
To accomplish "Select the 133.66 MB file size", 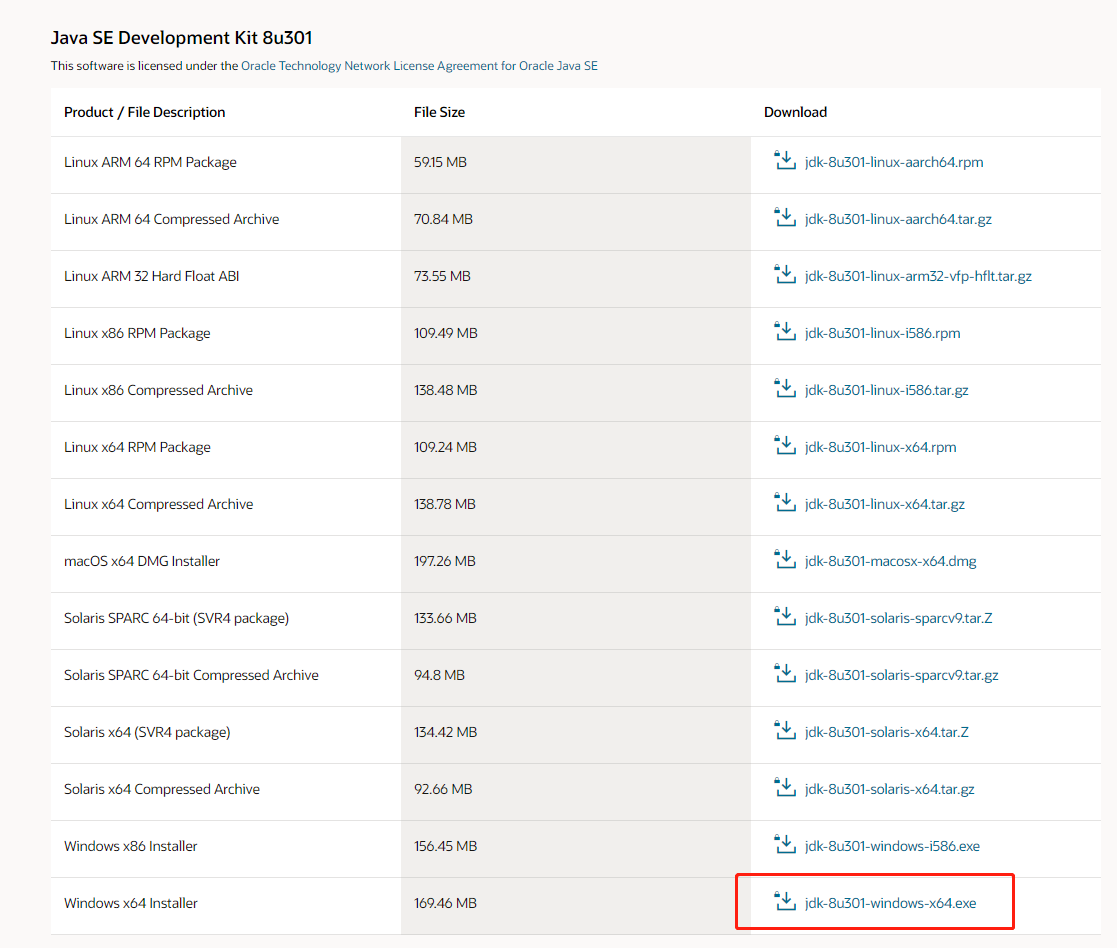I will coord(445,618).
